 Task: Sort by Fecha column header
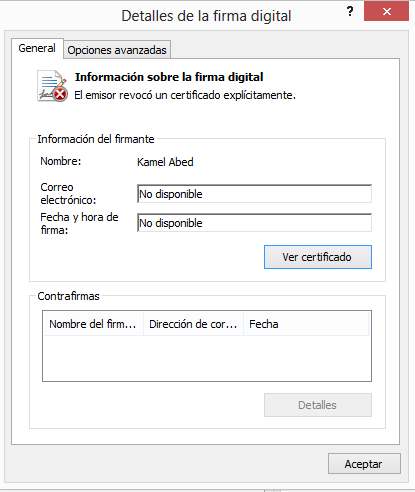pyautogui.click(x=306, y=324)
